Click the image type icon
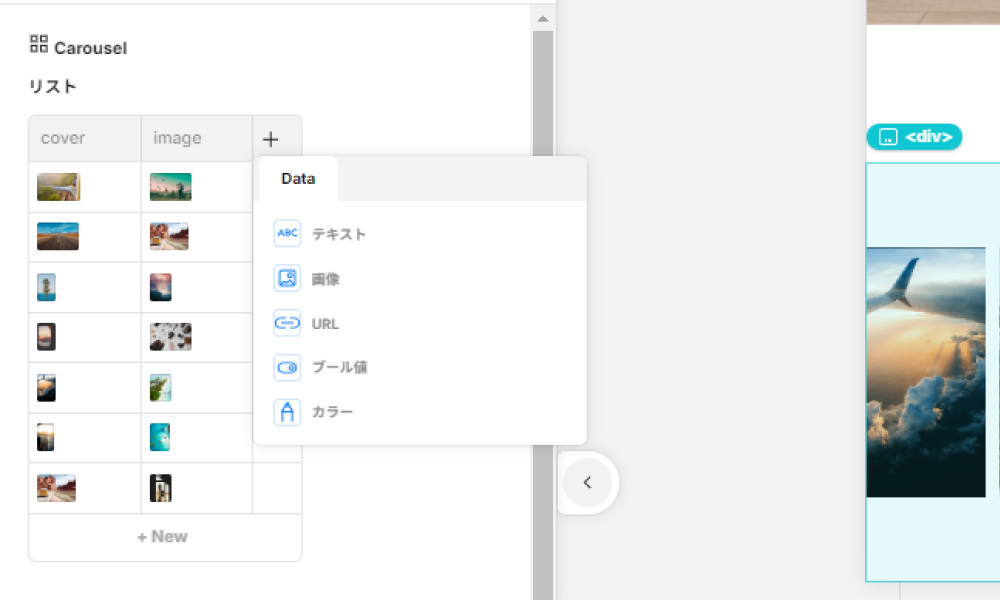The width and height of the screenshot is (1000, 600). click(287, 279)
